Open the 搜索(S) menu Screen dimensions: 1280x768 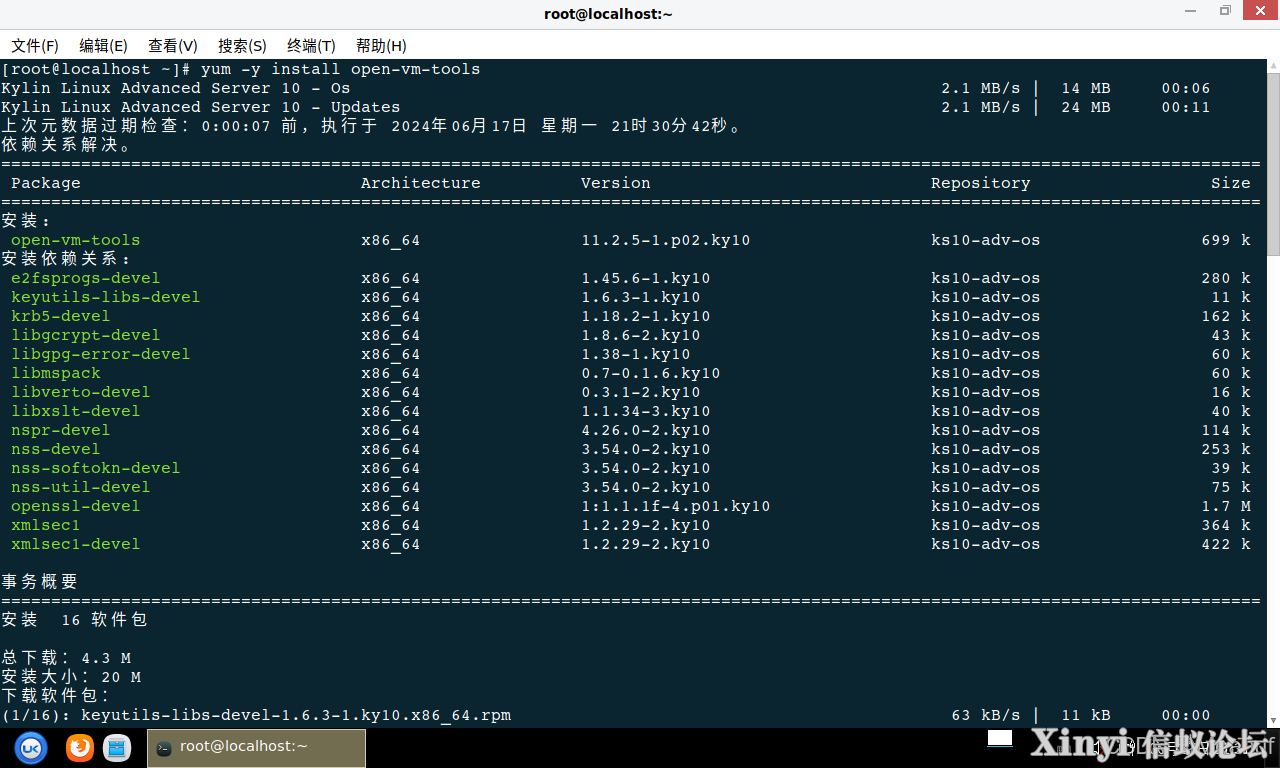[x=242, y=46]
